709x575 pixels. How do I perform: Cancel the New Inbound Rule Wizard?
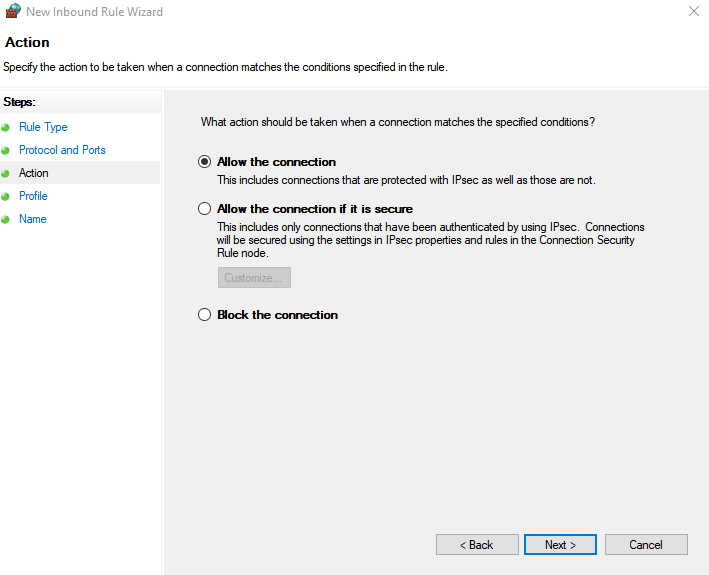(646, 545)
